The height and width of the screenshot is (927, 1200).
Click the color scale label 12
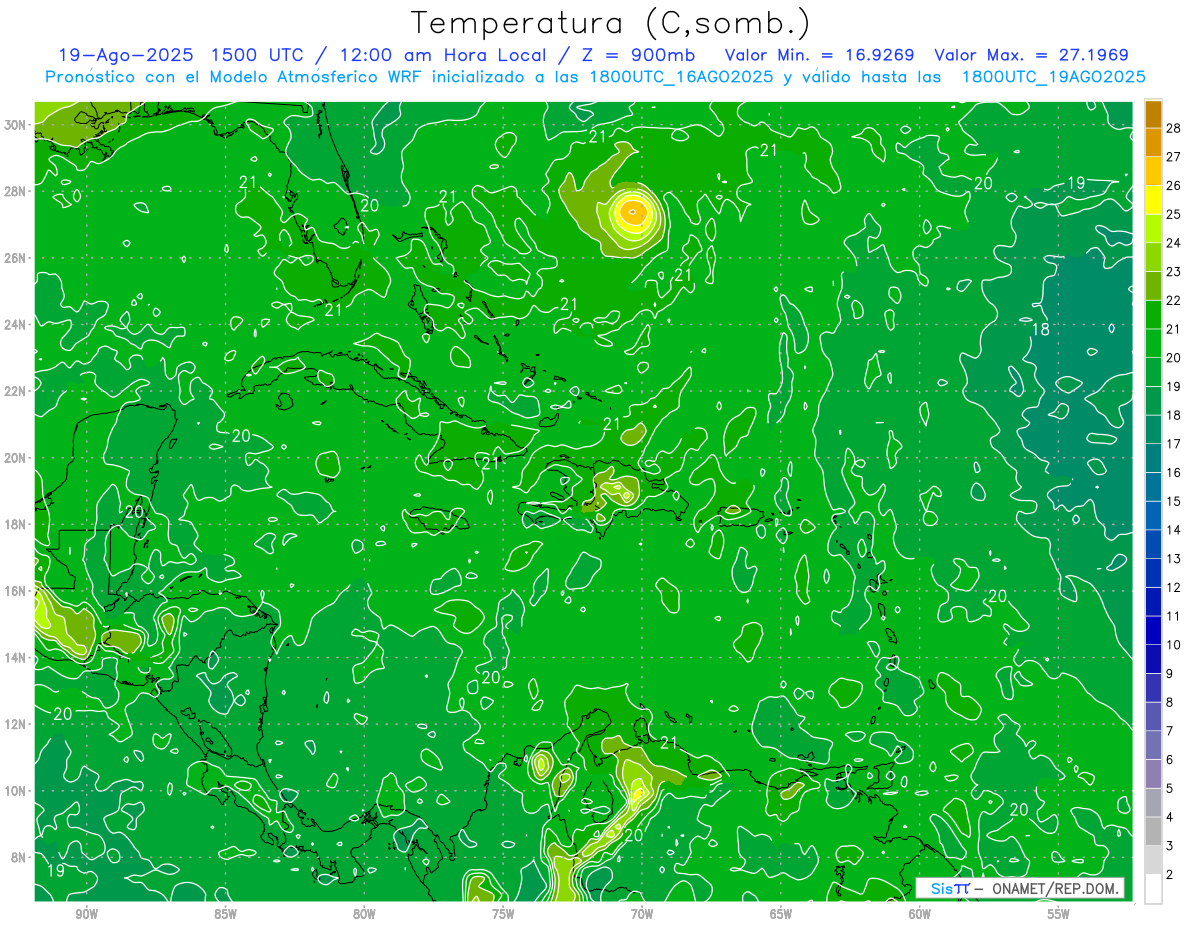(x=1174, y=587)
